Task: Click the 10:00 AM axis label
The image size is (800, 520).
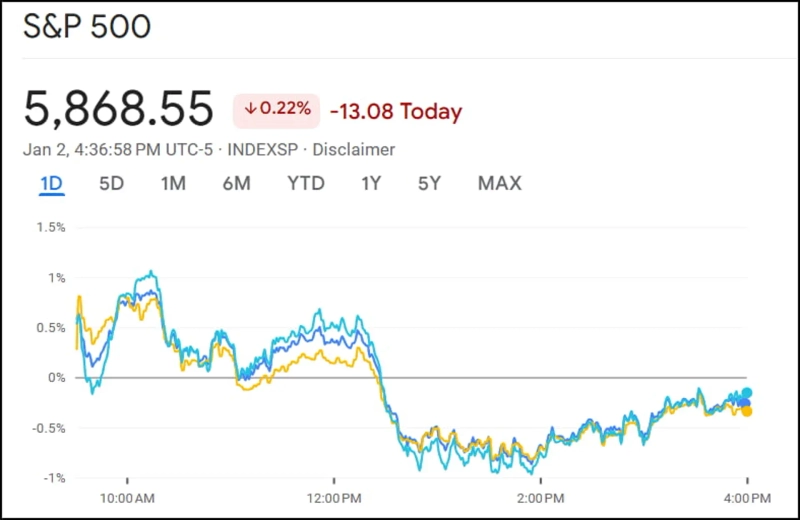Action: (x=128, y=496)
